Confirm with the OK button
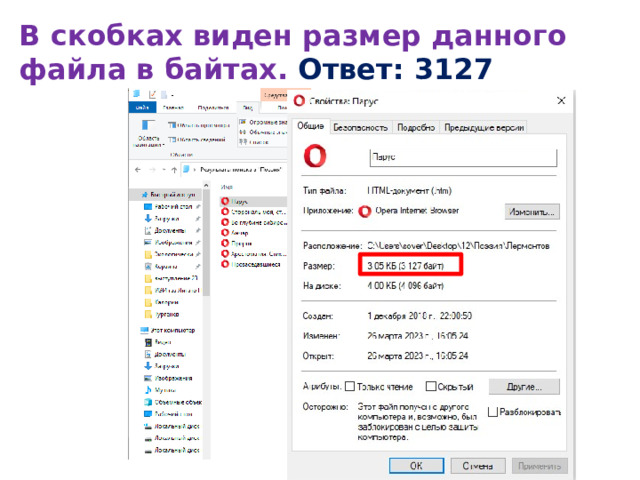Viewport: 640px width, 480px height. pos(416,465)
